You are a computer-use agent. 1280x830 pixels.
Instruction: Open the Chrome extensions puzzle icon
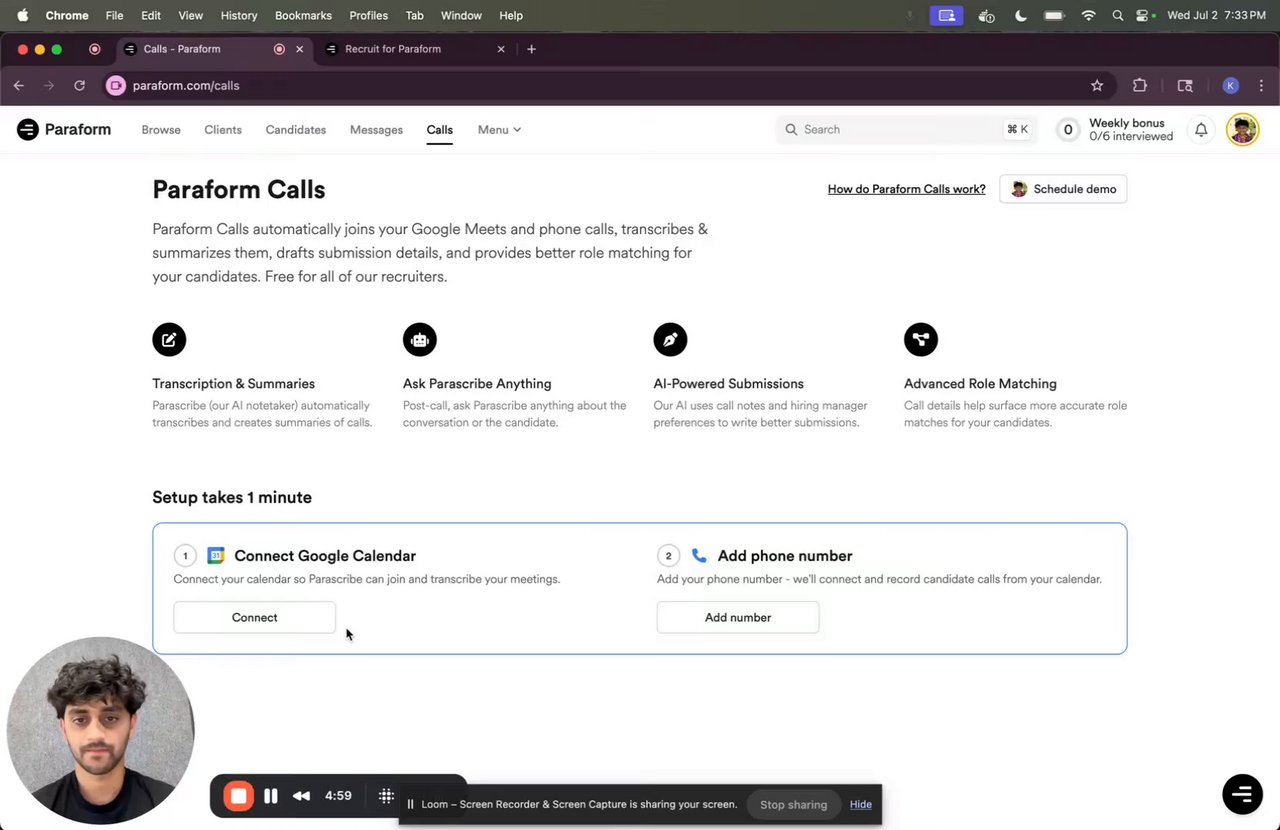[1140, 86]
